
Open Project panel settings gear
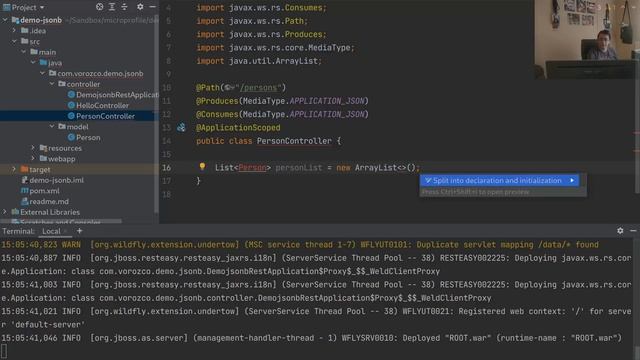140,7
